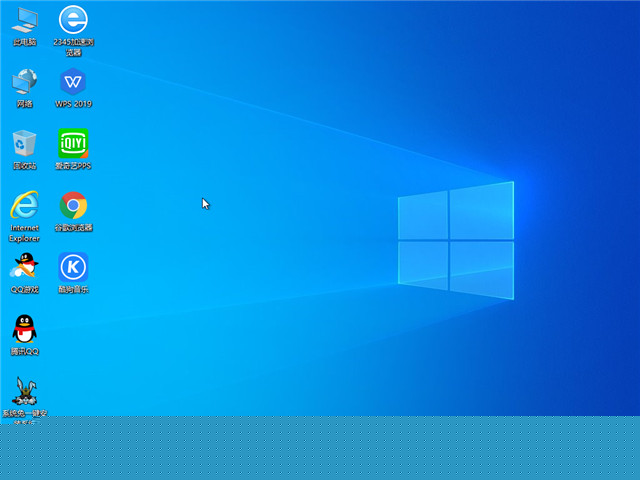
Task: Click the "腾讯QQ" label under the penguin
Action: pyautogui.click(x=24, y=351)
